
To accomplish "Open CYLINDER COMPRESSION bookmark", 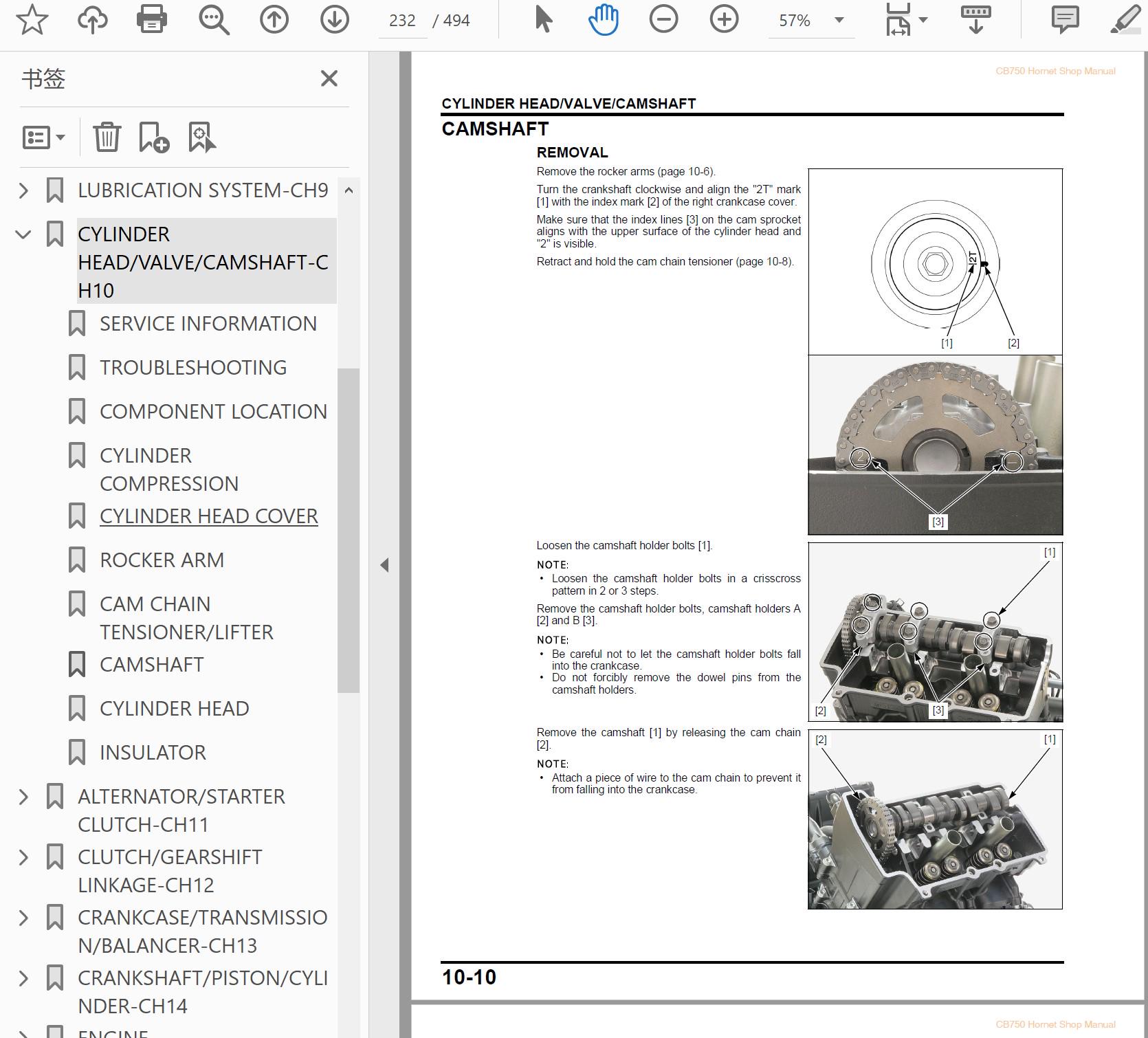I will [x=169, y=470].
